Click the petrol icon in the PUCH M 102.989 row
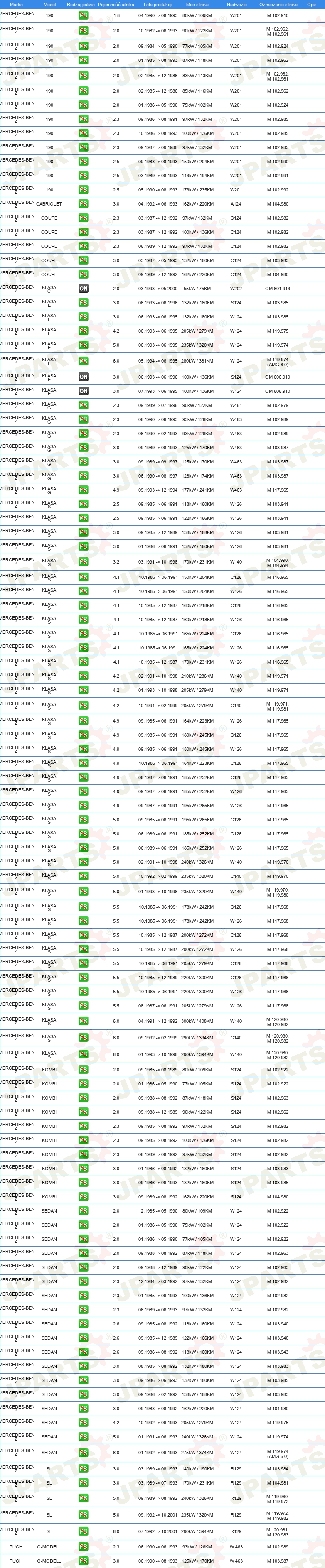The height and width of the screenshot is (1568, 325). click(84, 1546)
